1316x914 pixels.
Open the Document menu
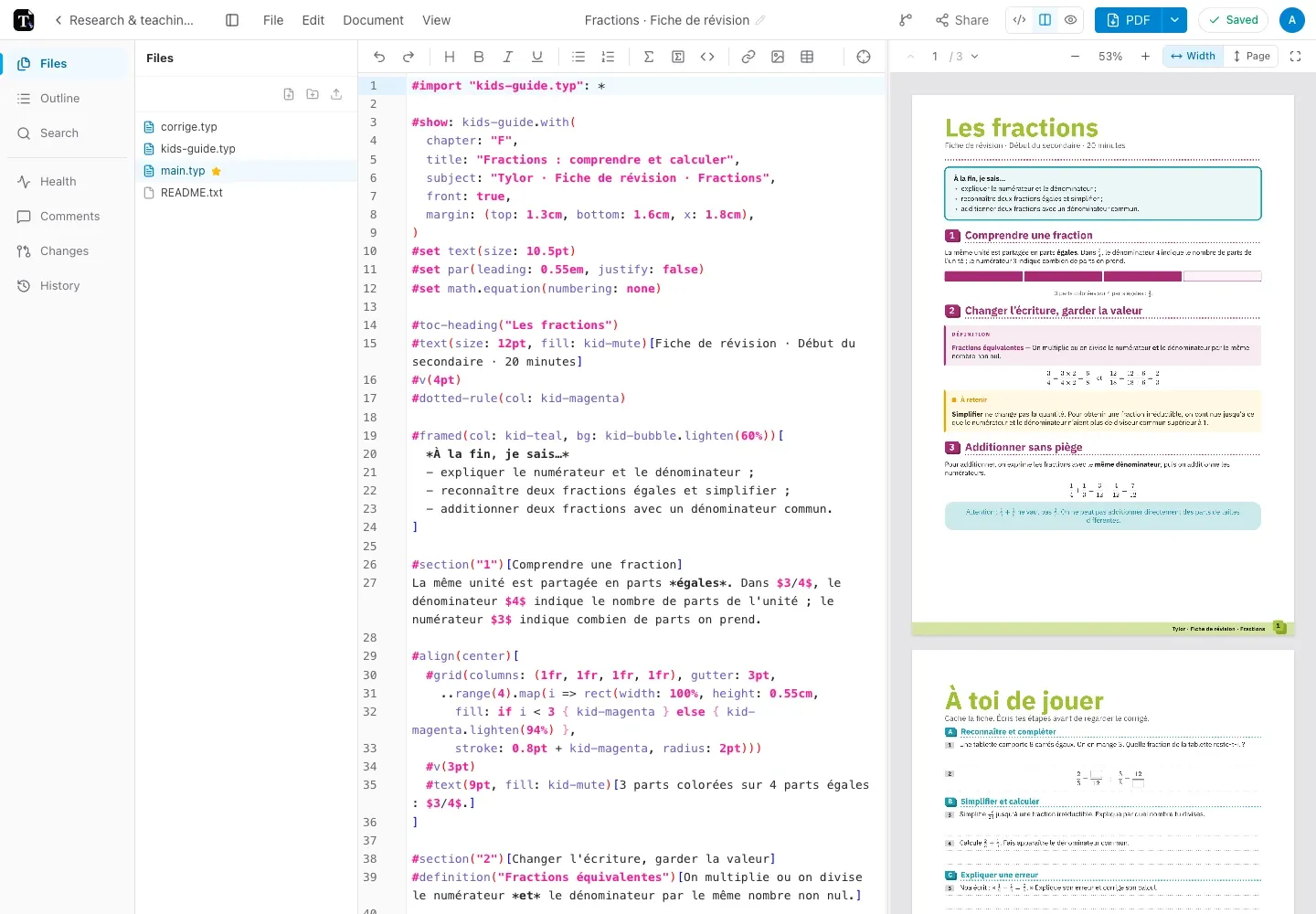pos(373,20)
